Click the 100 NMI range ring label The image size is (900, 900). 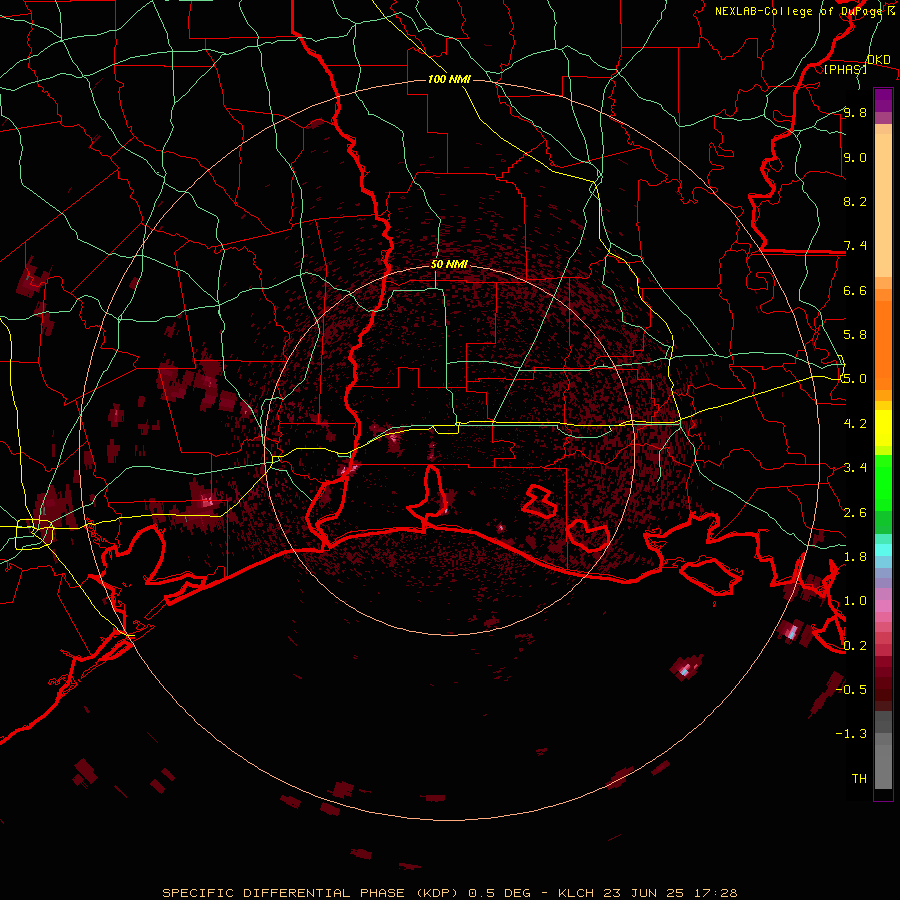coord(449,79)
